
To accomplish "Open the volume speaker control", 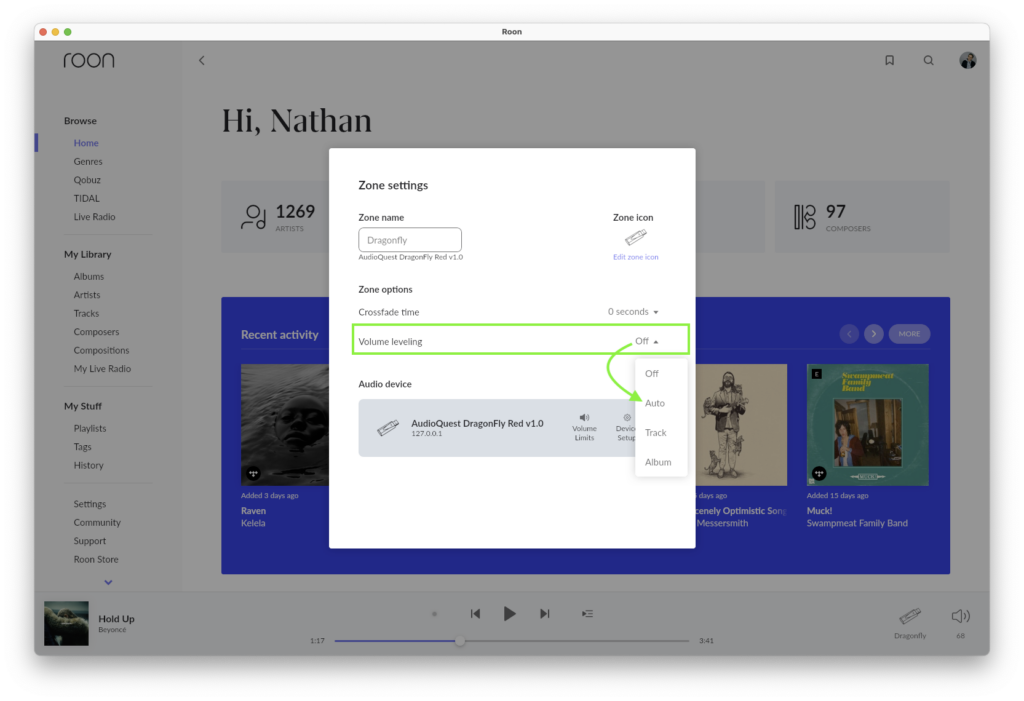I will 961,616.
